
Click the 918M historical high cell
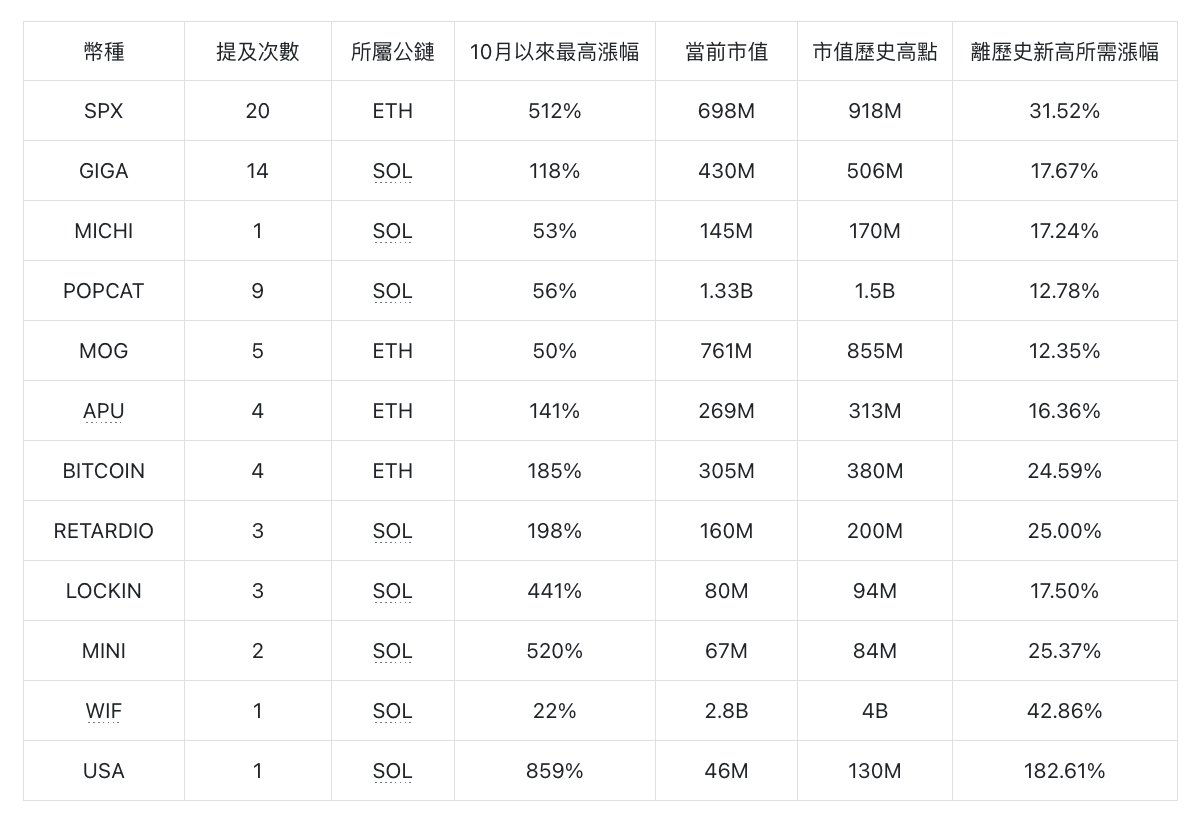point(874,111)
